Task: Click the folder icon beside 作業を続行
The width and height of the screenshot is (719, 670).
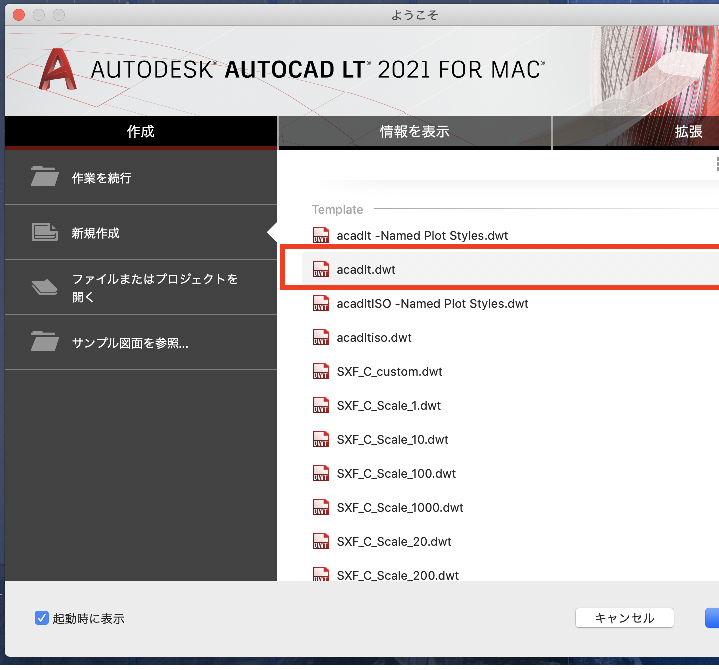Action: click(x=44, y=176)
